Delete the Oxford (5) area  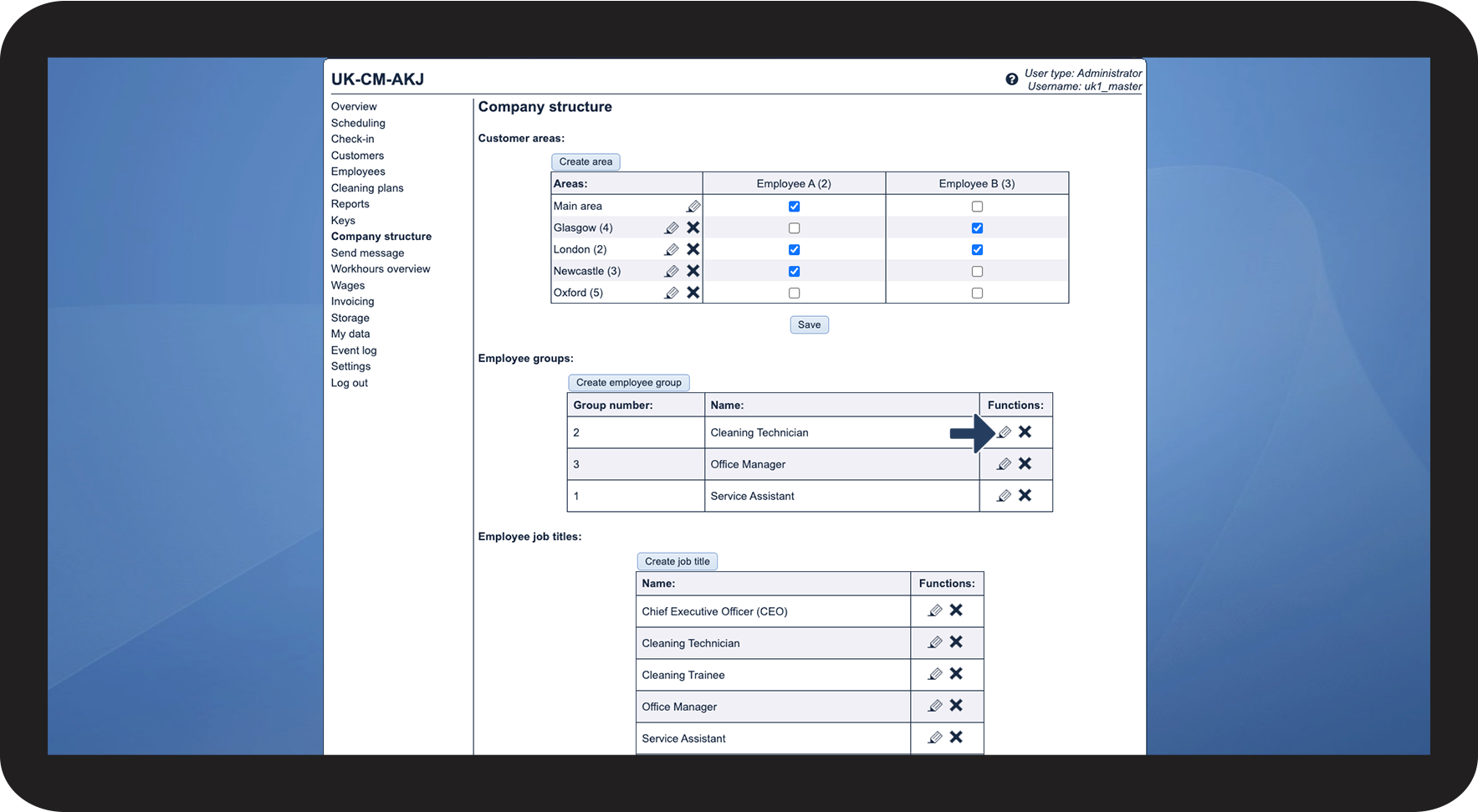click(693, 293)
